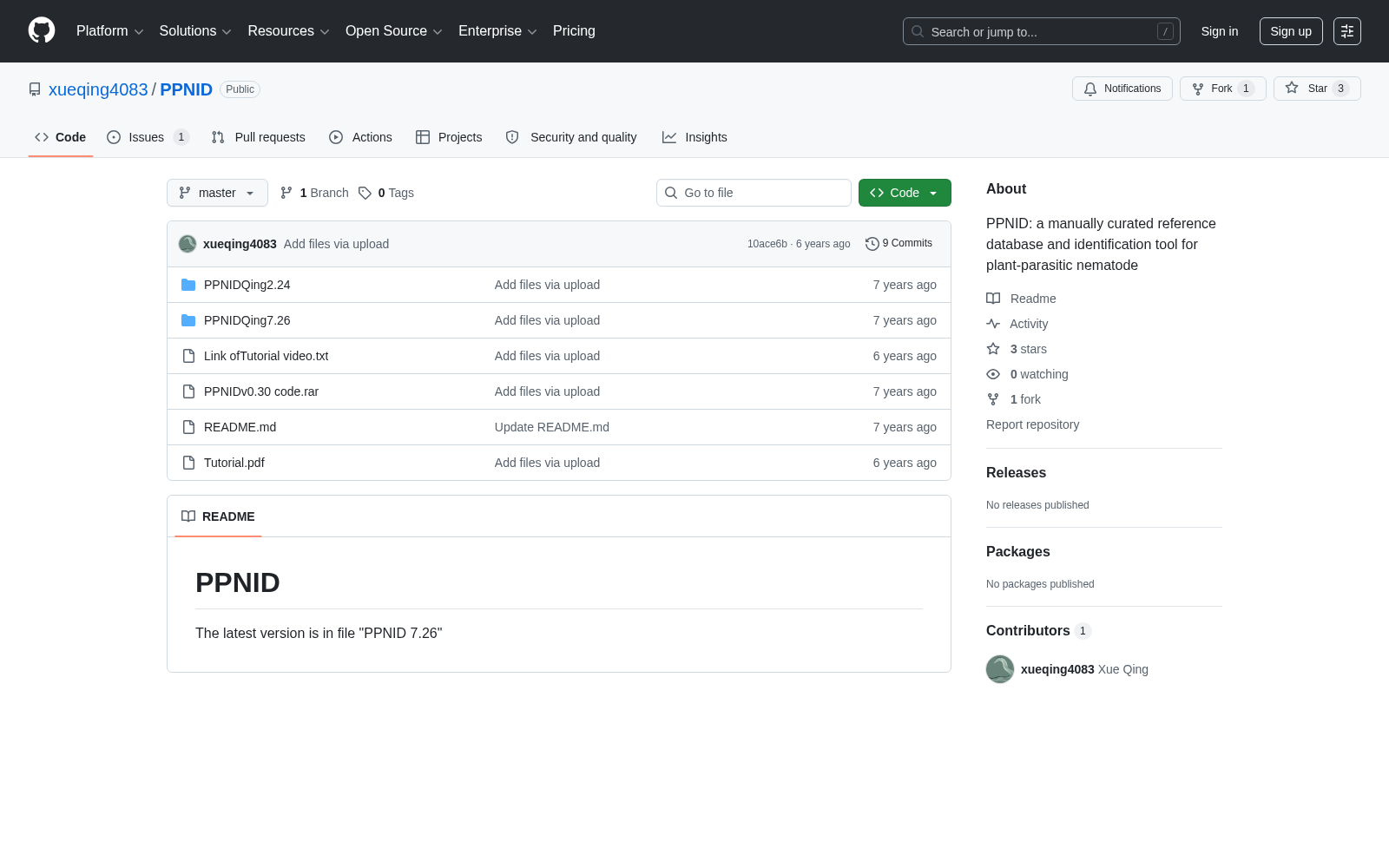1389x868 pixels.
Task: Expand the Enterprise menu
Action: [x=497, y=31]
